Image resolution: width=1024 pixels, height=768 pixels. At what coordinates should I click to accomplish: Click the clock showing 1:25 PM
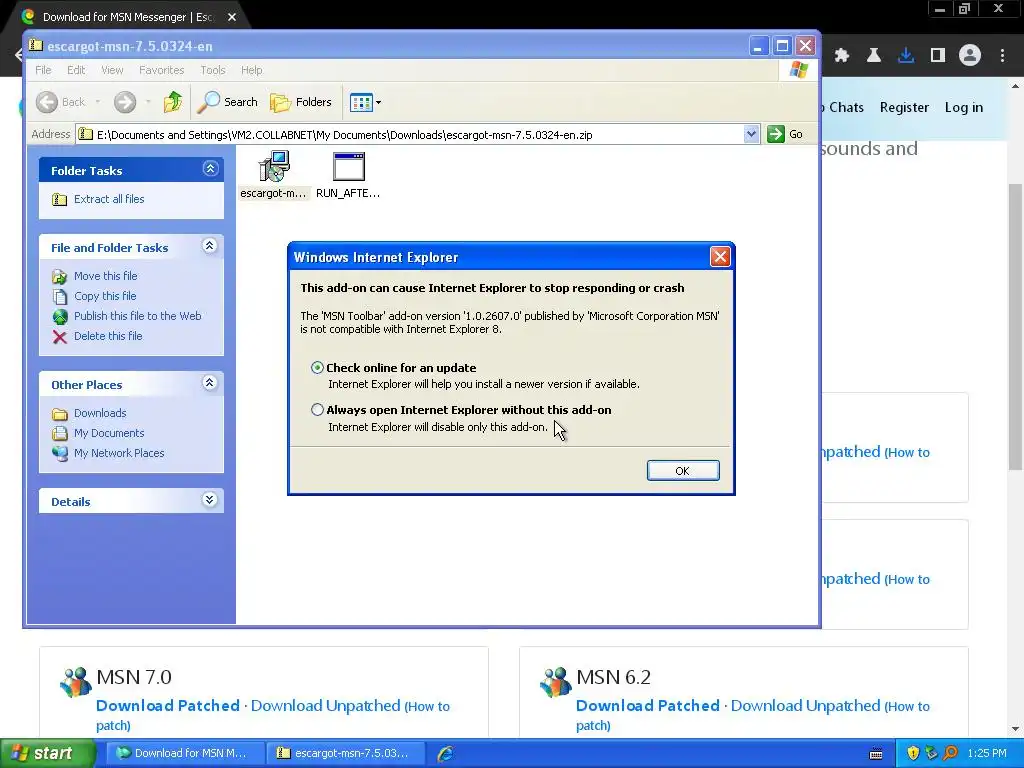[x=987, y=754]
